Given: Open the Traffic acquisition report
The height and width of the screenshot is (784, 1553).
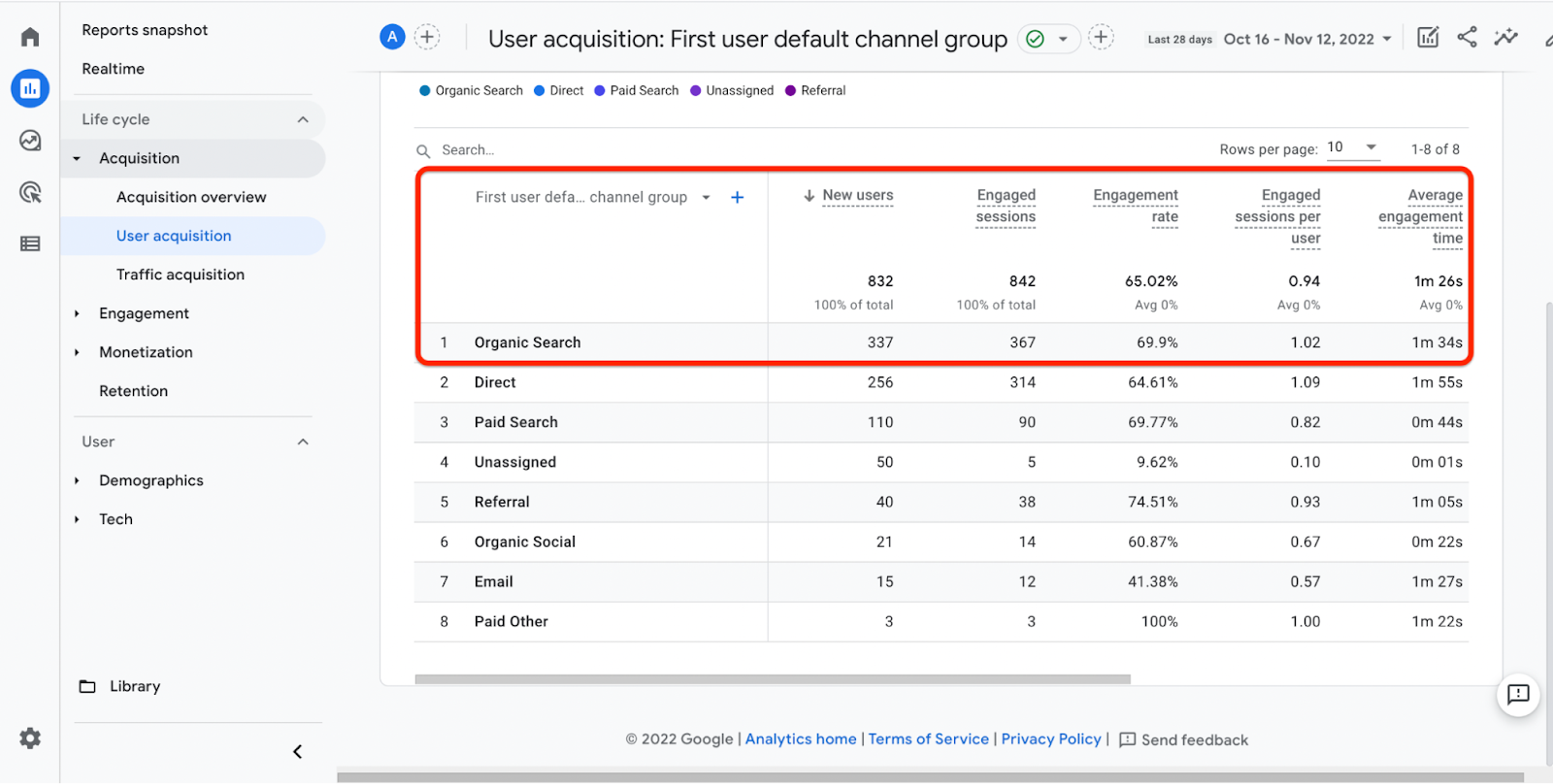Looking at the screenshot, I should (x=181, y=275).
